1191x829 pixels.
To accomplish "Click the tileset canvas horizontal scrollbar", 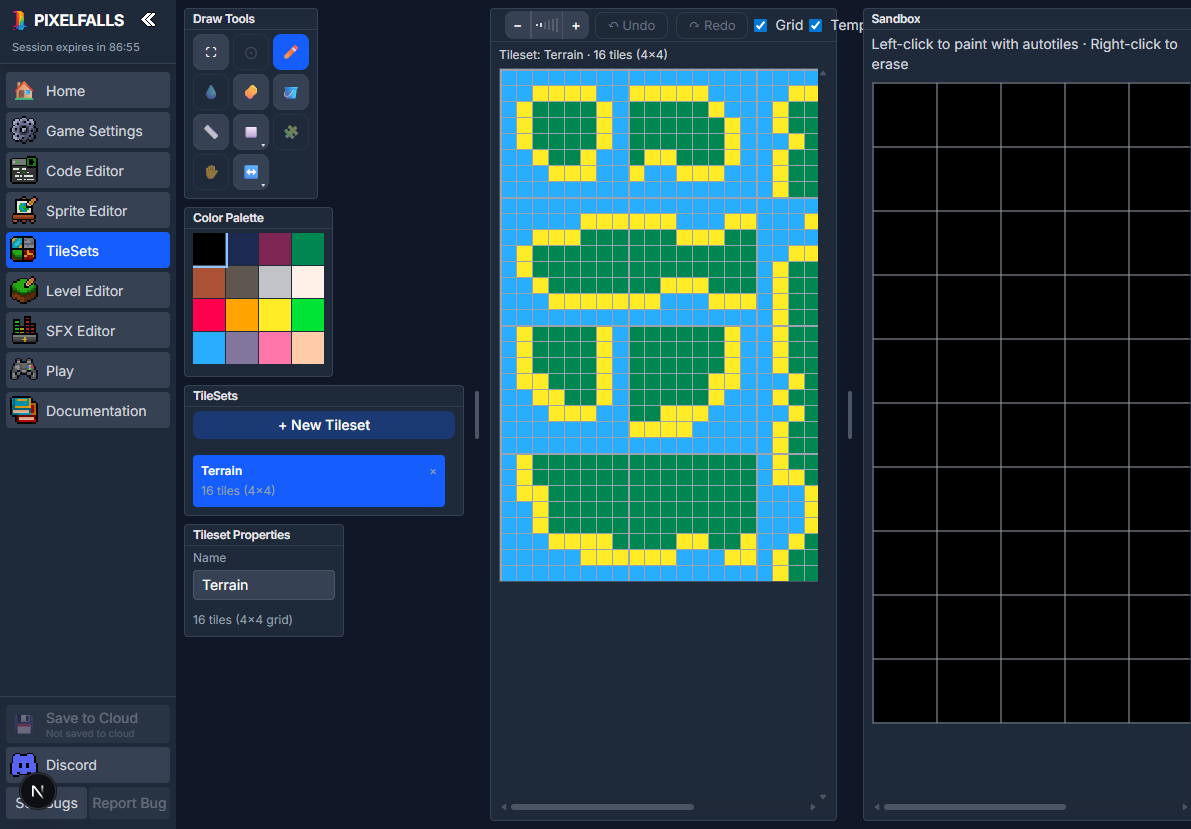I will 602,807.
